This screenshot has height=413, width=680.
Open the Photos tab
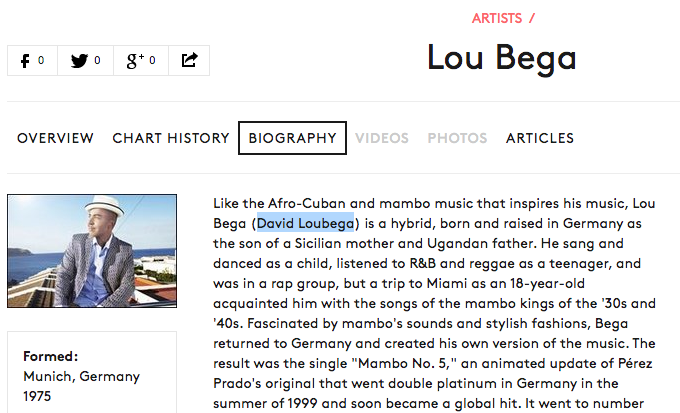[x=457, y=138]
